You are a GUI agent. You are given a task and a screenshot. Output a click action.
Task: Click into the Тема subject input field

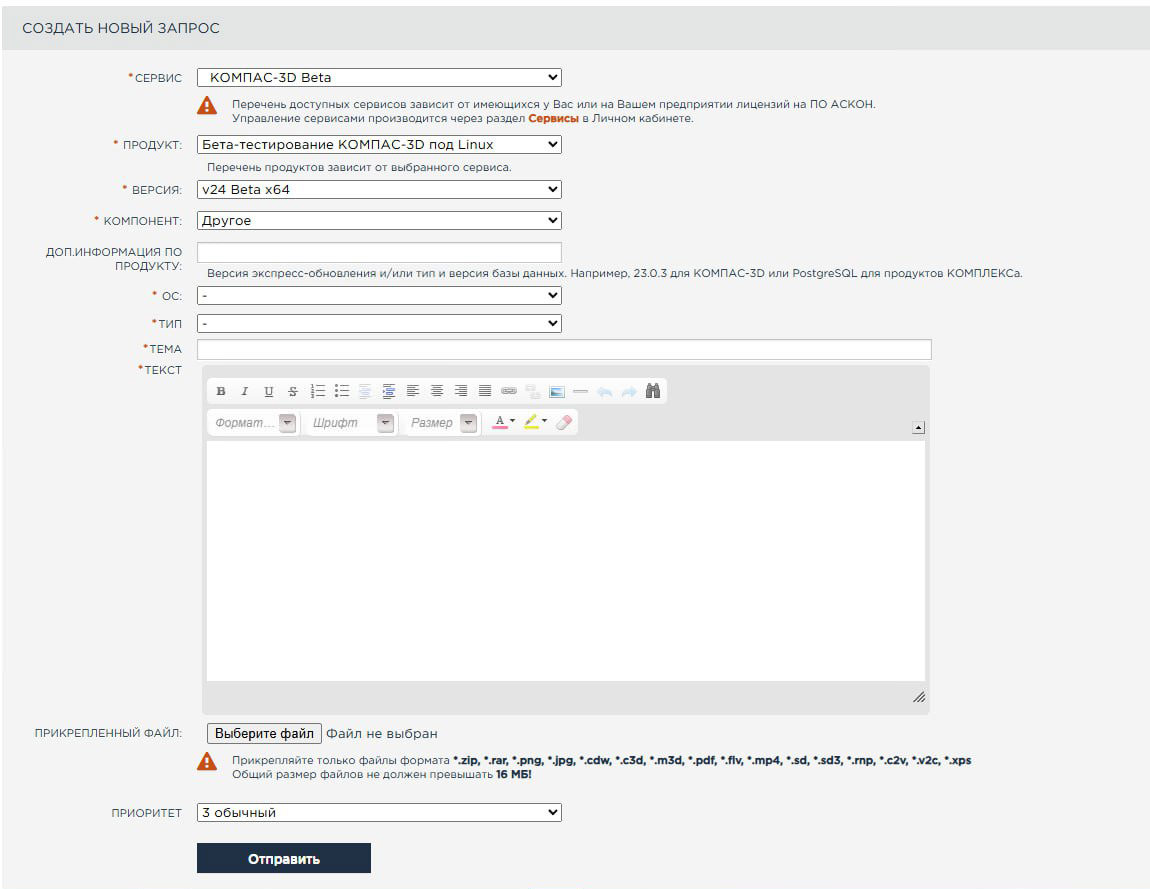tap(564, 349)
